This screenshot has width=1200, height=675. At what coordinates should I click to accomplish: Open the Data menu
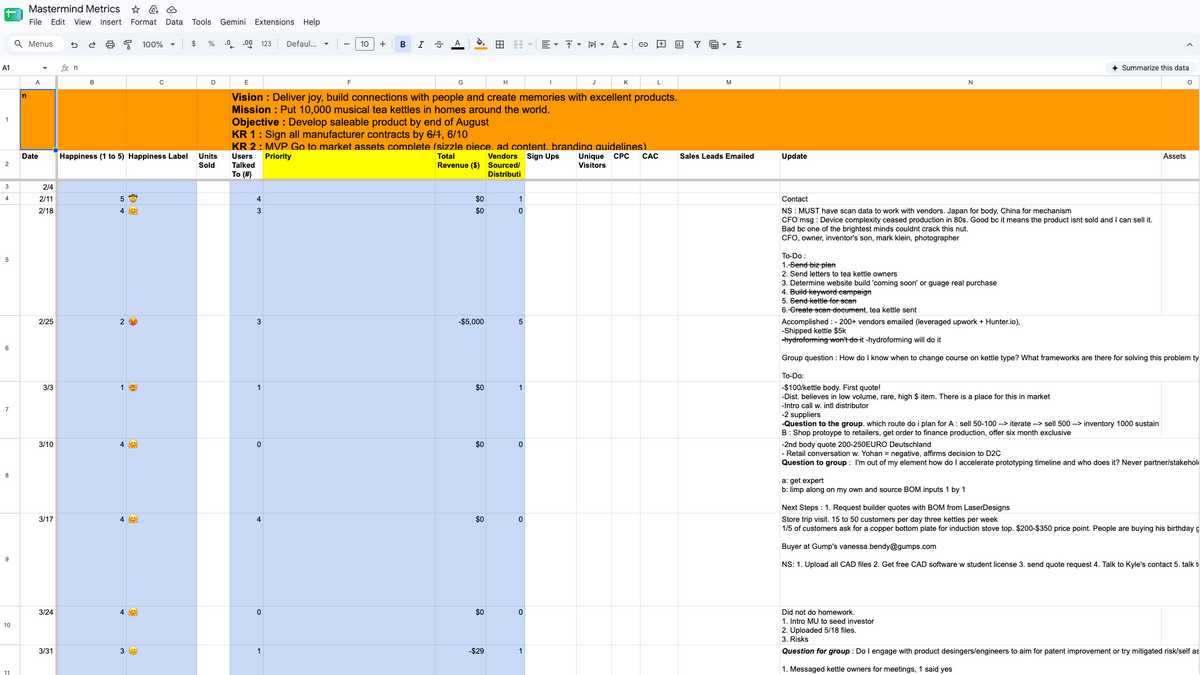(174, 22)
